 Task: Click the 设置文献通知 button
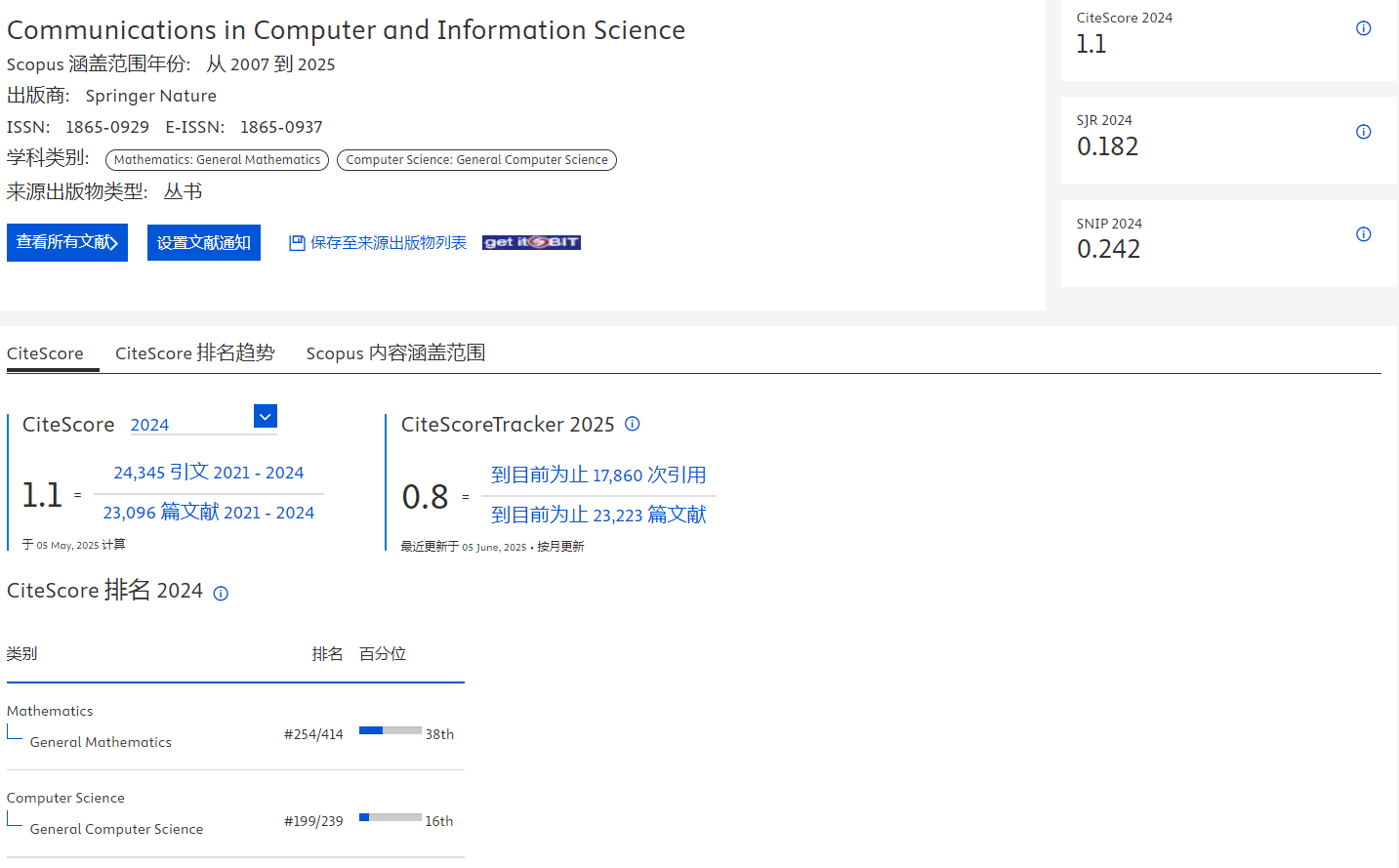[203, 243]
